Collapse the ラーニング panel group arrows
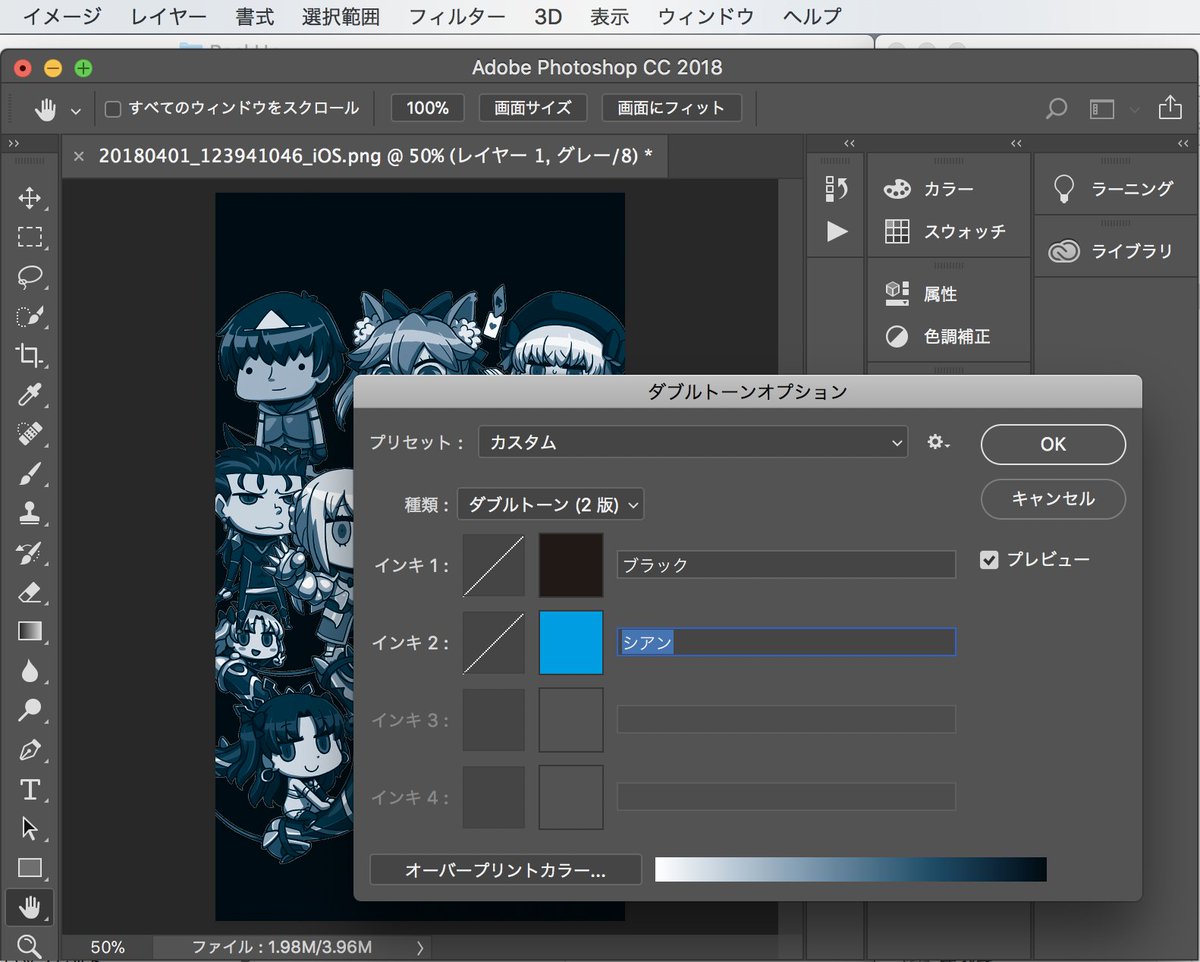Viewport: 1200px width, 962px height. (x=1184, y=144)
